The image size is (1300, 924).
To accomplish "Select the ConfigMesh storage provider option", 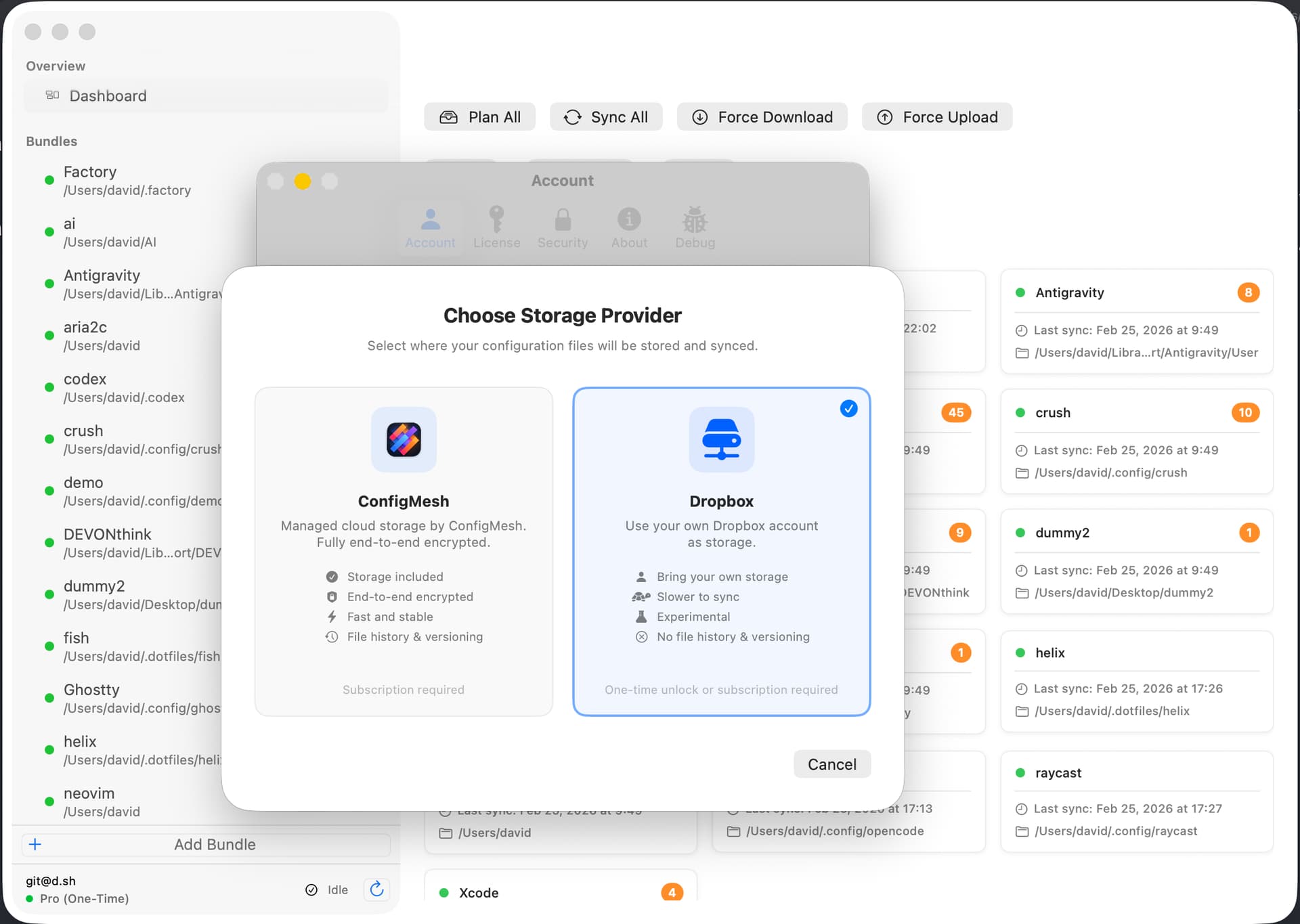I will (404, 551).
